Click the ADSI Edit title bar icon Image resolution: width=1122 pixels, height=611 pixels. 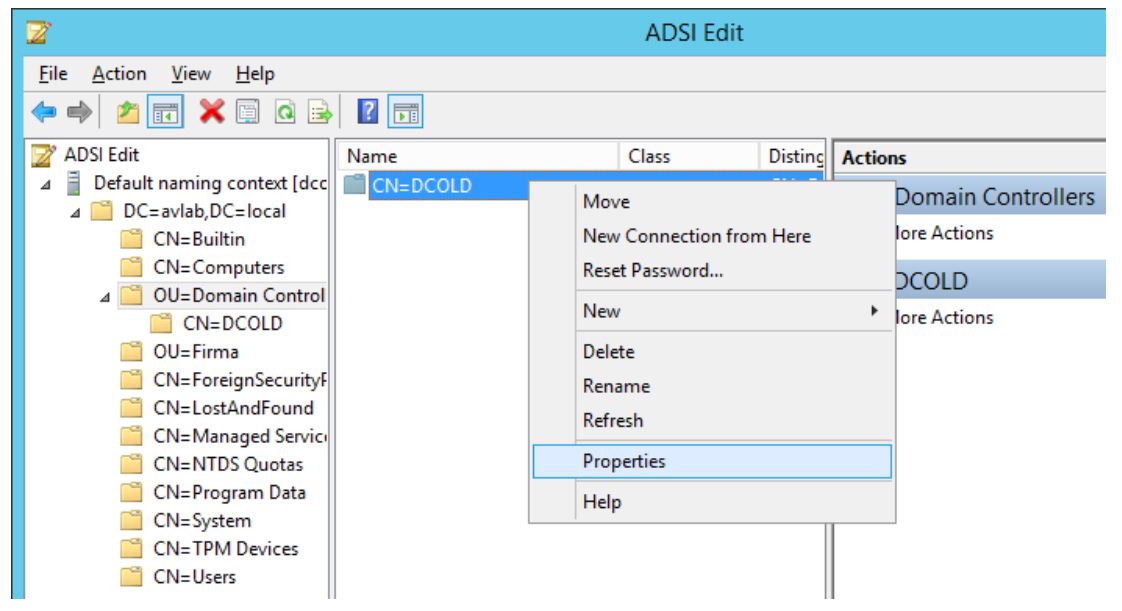[x=39, y=33]
